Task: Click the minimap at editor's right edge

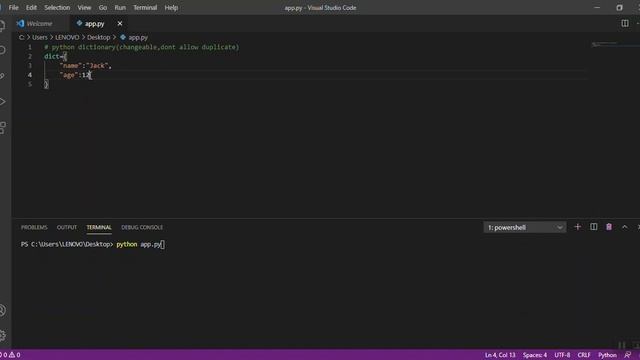Action: click(615, 44)
